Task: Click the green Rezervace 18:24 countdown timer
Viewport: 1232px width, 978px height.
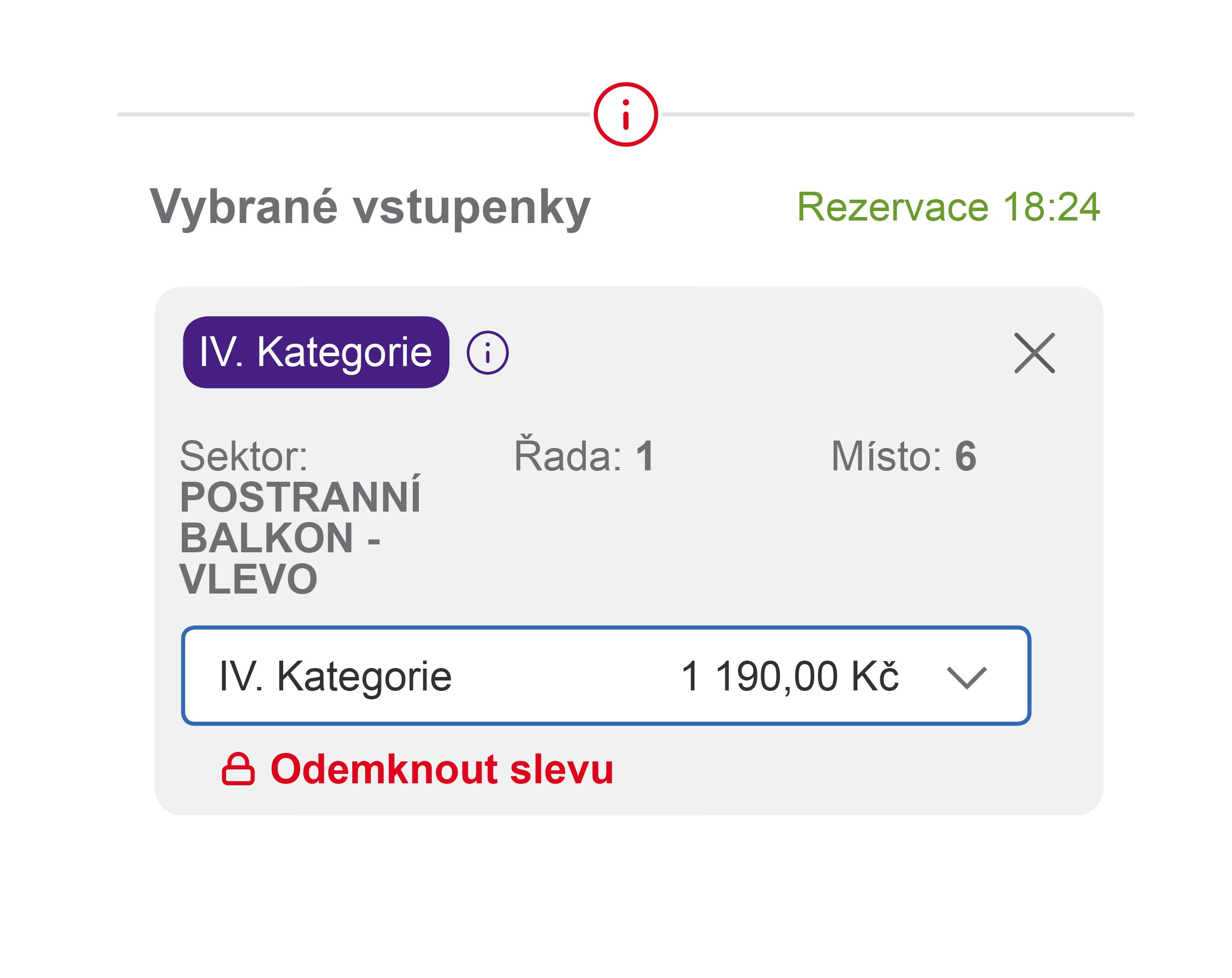Action: (x=948, y=206)
